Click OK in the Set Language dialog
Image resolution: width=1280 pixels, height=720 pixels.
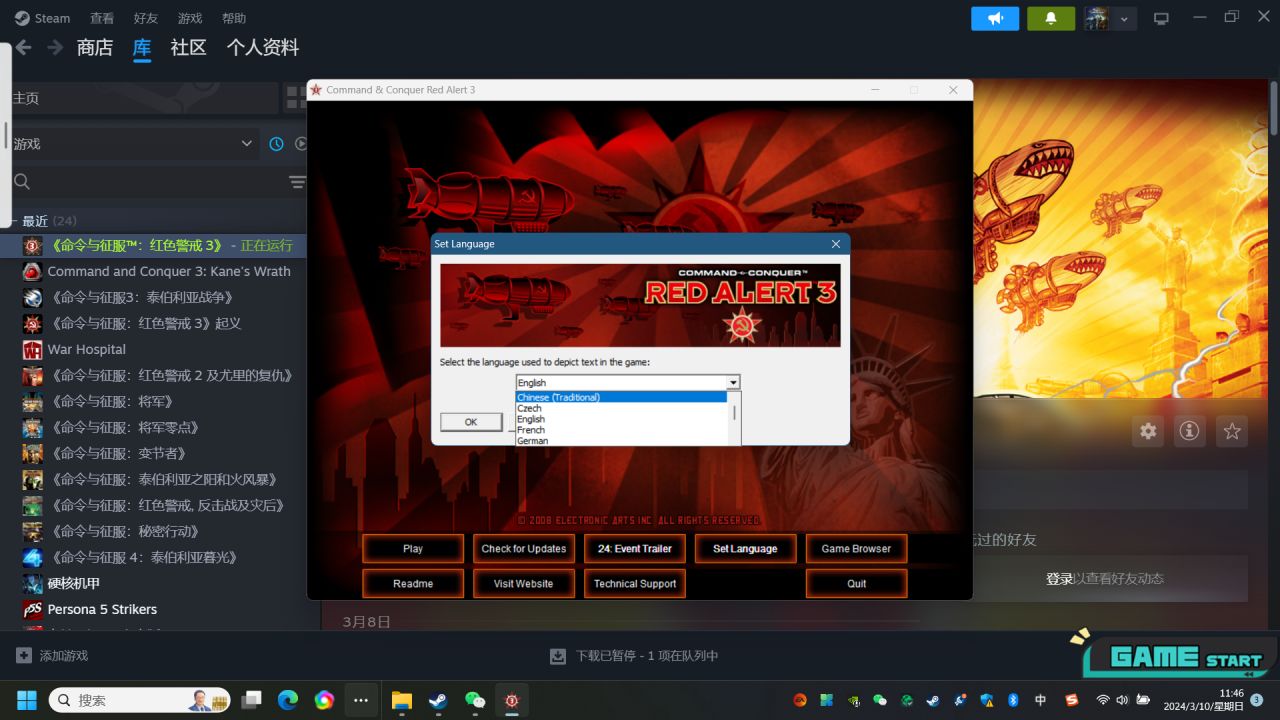(x=471, y=422)
